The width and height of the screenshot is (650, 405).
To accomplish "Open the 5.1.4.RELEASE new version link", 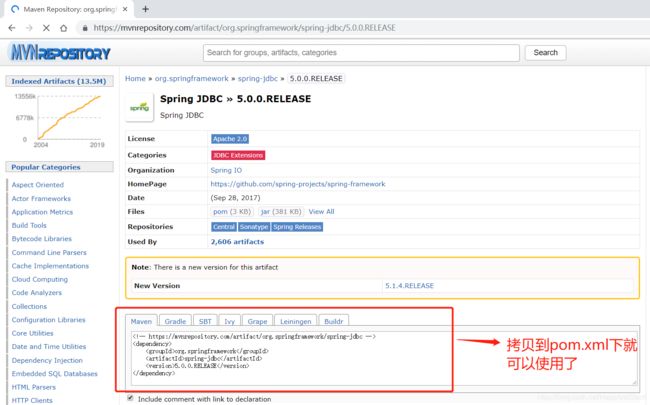I will (409, 286).
